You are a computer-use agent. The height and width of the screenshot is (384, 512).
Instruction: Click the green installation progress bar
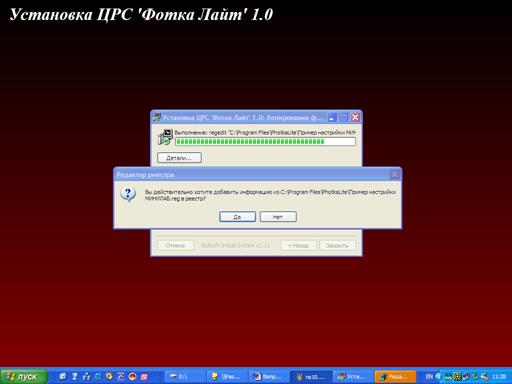click(x=265, y=142)
